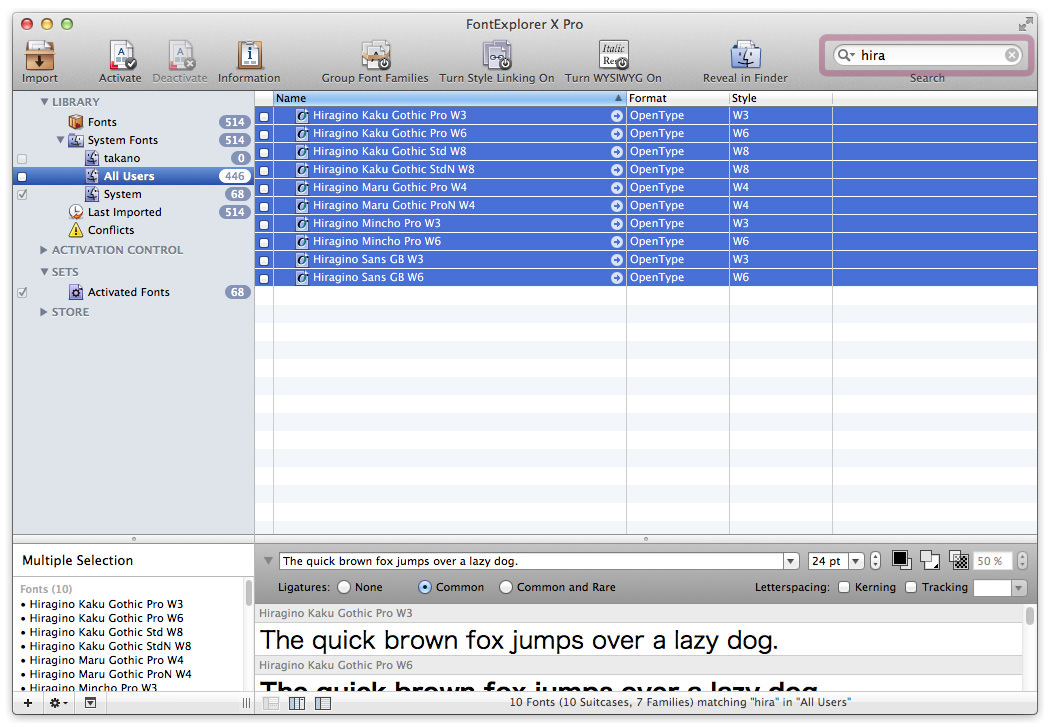
Task: Collapse the SETS section
Action: [x=44, y=272]
